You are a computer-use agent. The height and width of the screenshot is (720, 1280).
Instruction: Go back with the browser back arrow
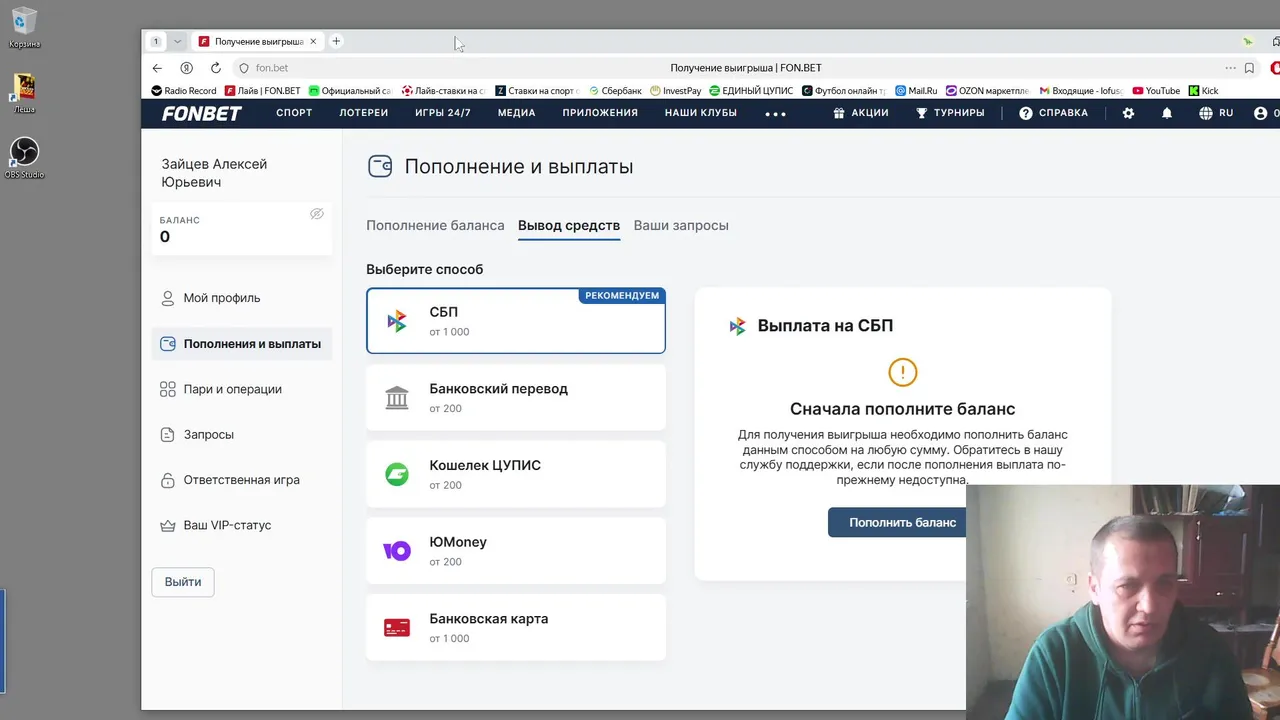157,68
